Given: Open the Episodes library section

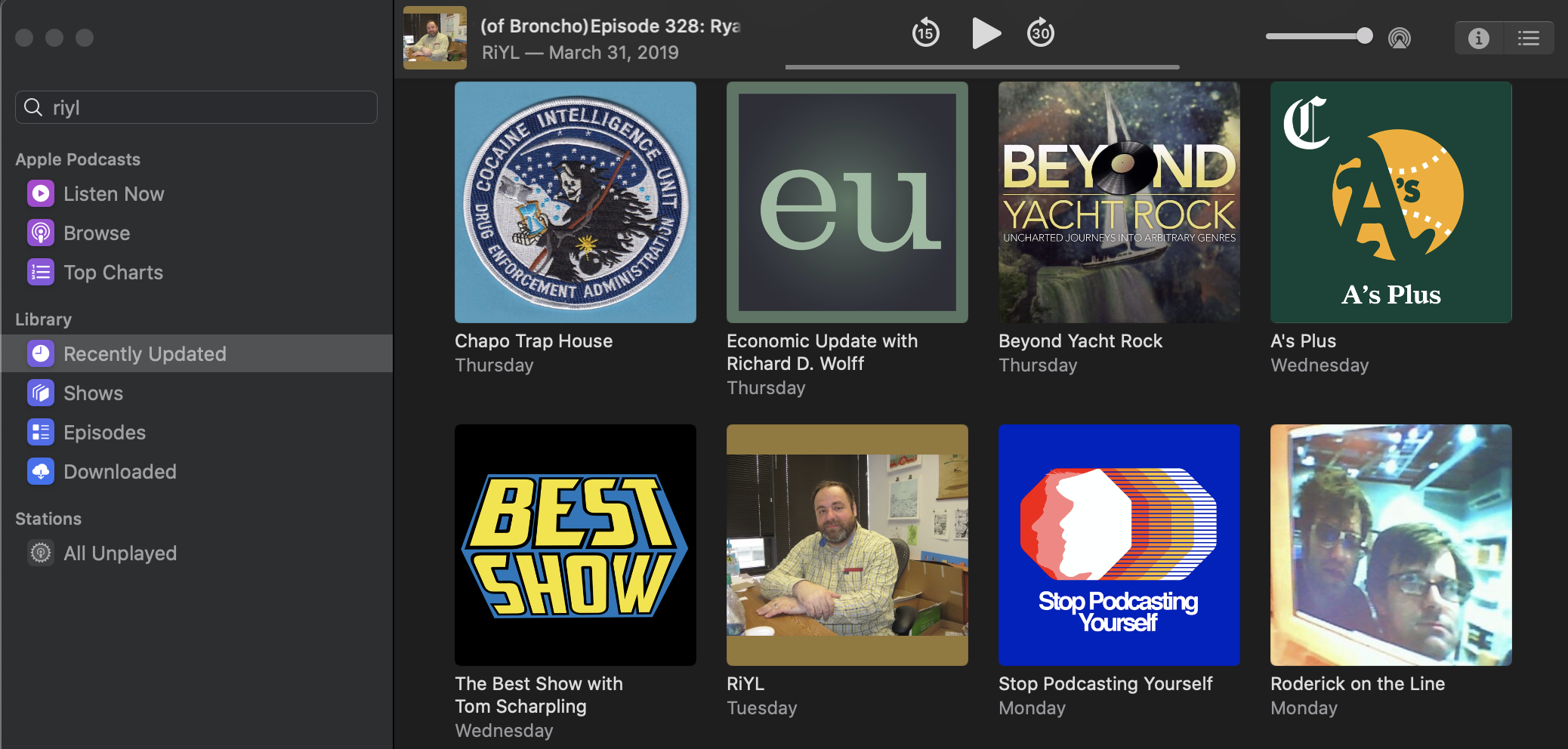Looking at the screenshot, I should click(104, 433).
